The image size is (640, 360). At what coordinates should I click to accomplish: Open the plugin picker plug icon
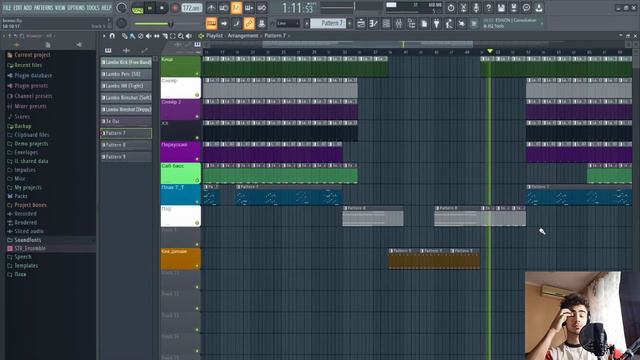[436, 24]
